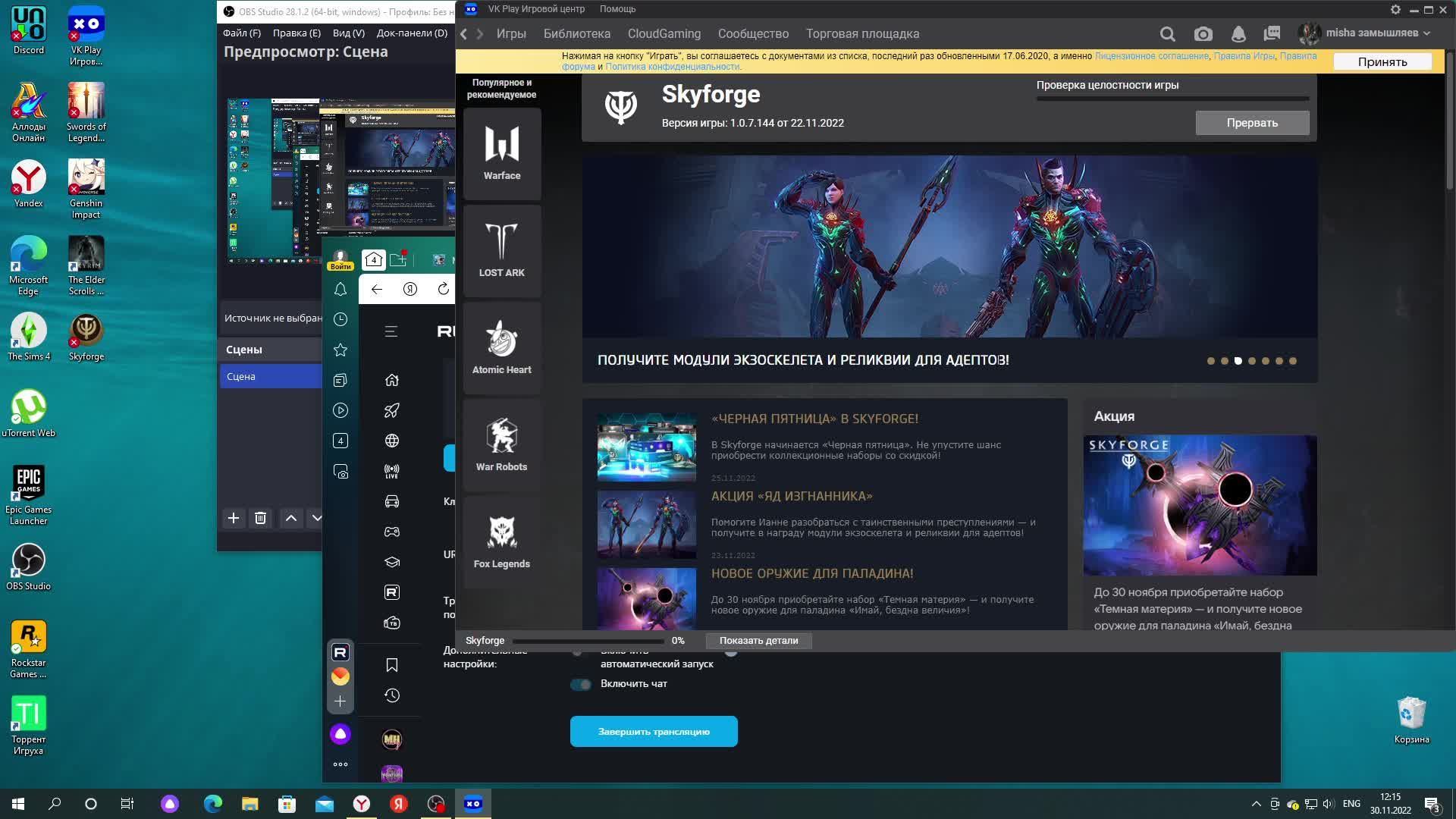The height and width of the screenshot is (819, 1456).
Task: Delete the selected OBS scene
Action: pos(260,518)
